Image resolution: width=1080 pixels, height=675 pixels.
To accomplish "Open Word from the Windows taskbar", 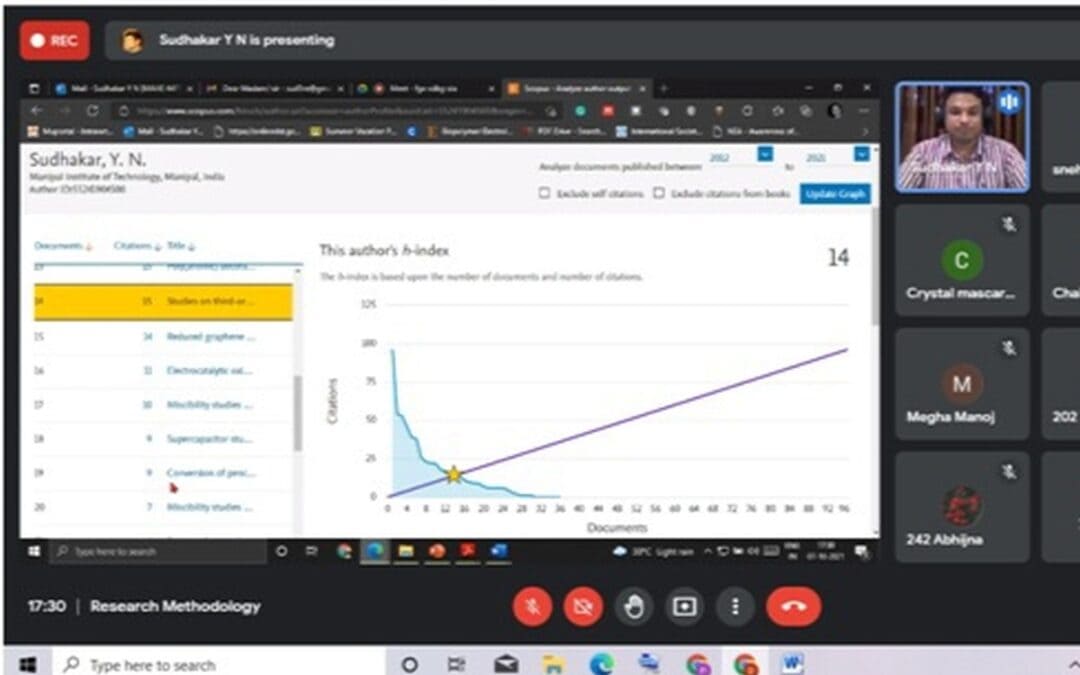I will coord(792,663).
